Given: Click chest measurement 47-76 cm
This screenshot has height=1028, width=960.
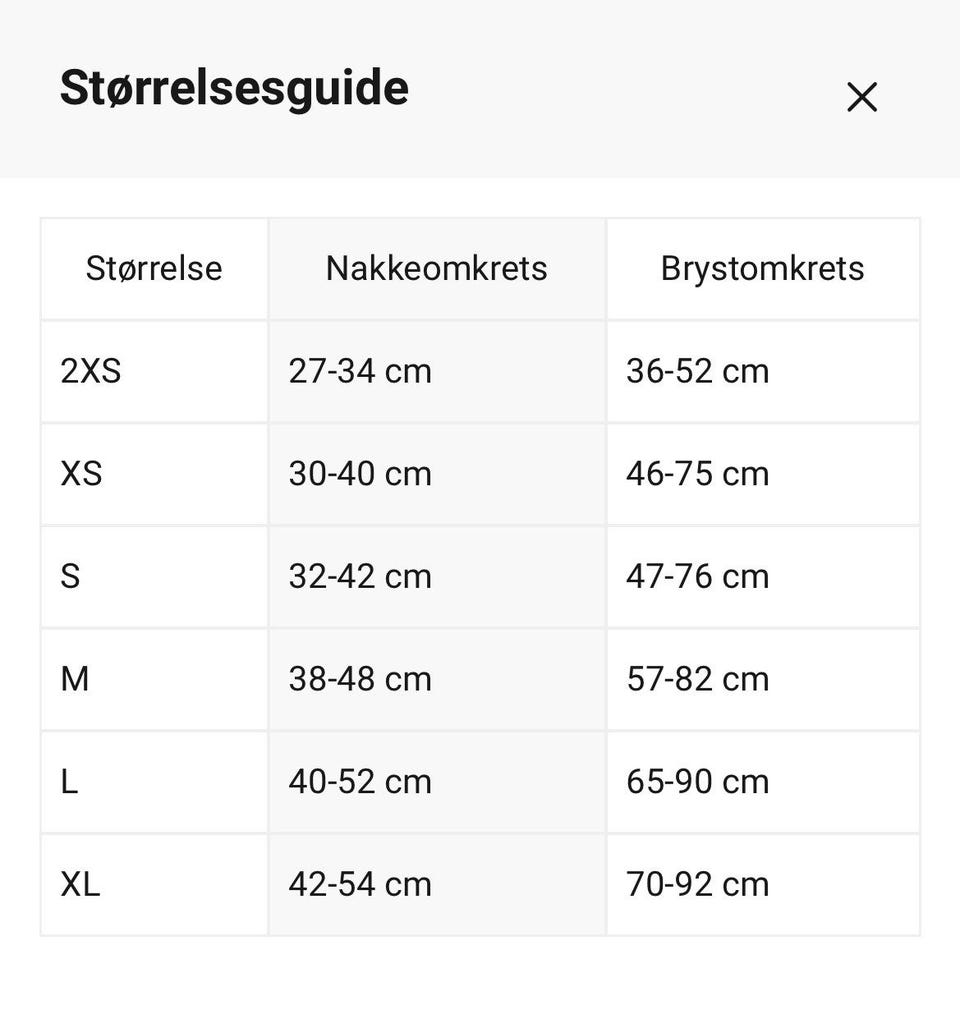Looking at the screenshot, I should tap(697, 576).
